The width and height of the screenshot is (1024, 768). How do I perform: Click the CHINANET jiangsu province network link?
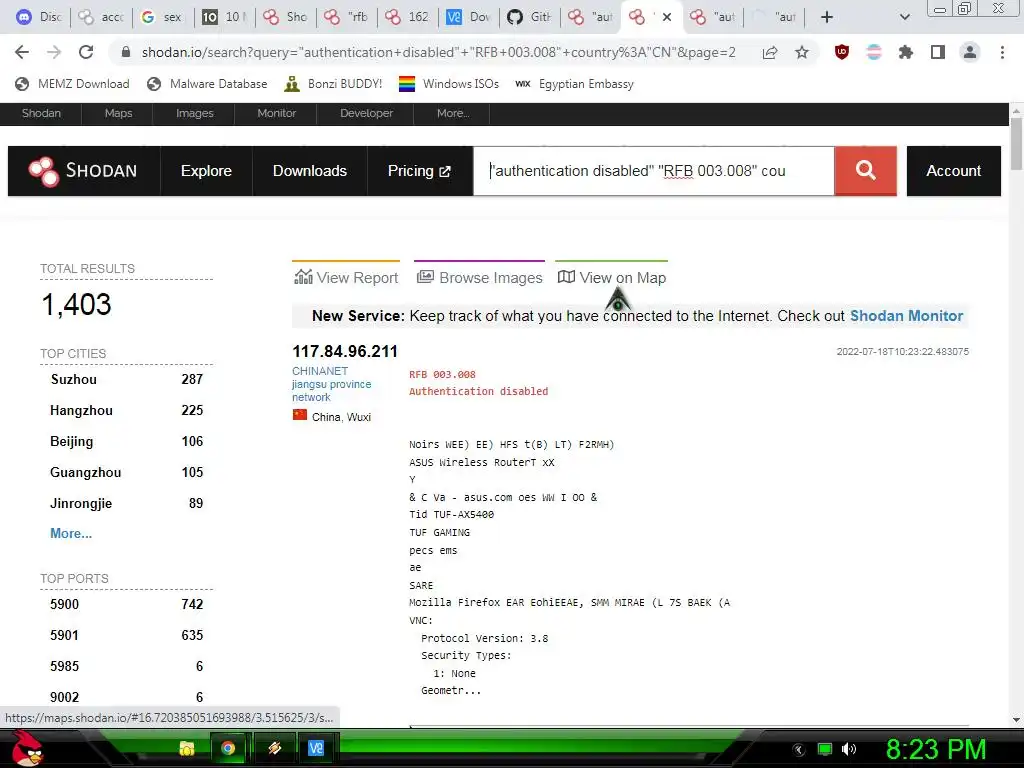(x=331, y=384)
